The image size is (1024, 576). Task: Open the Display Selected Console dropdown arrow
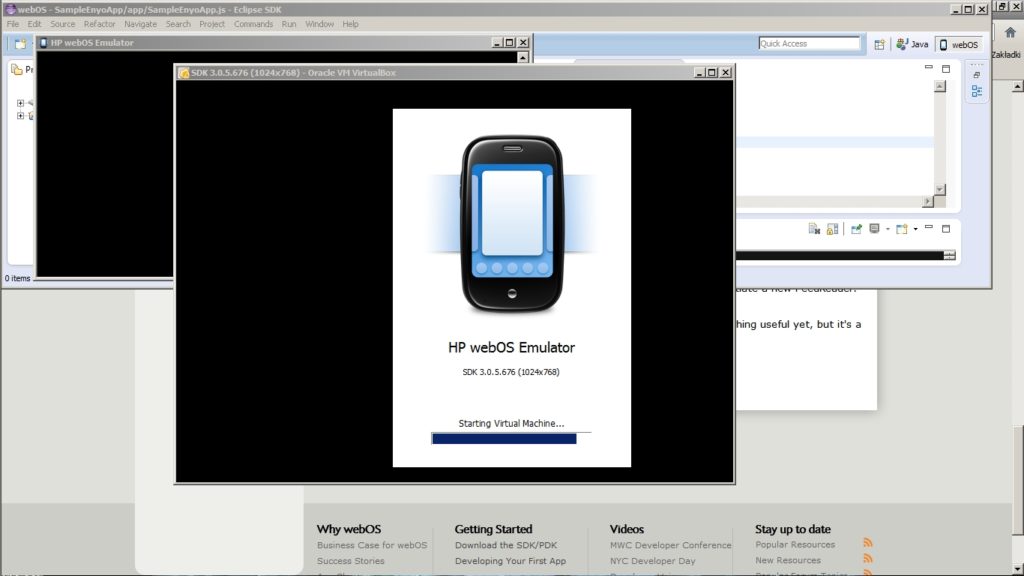coord(888,229)
